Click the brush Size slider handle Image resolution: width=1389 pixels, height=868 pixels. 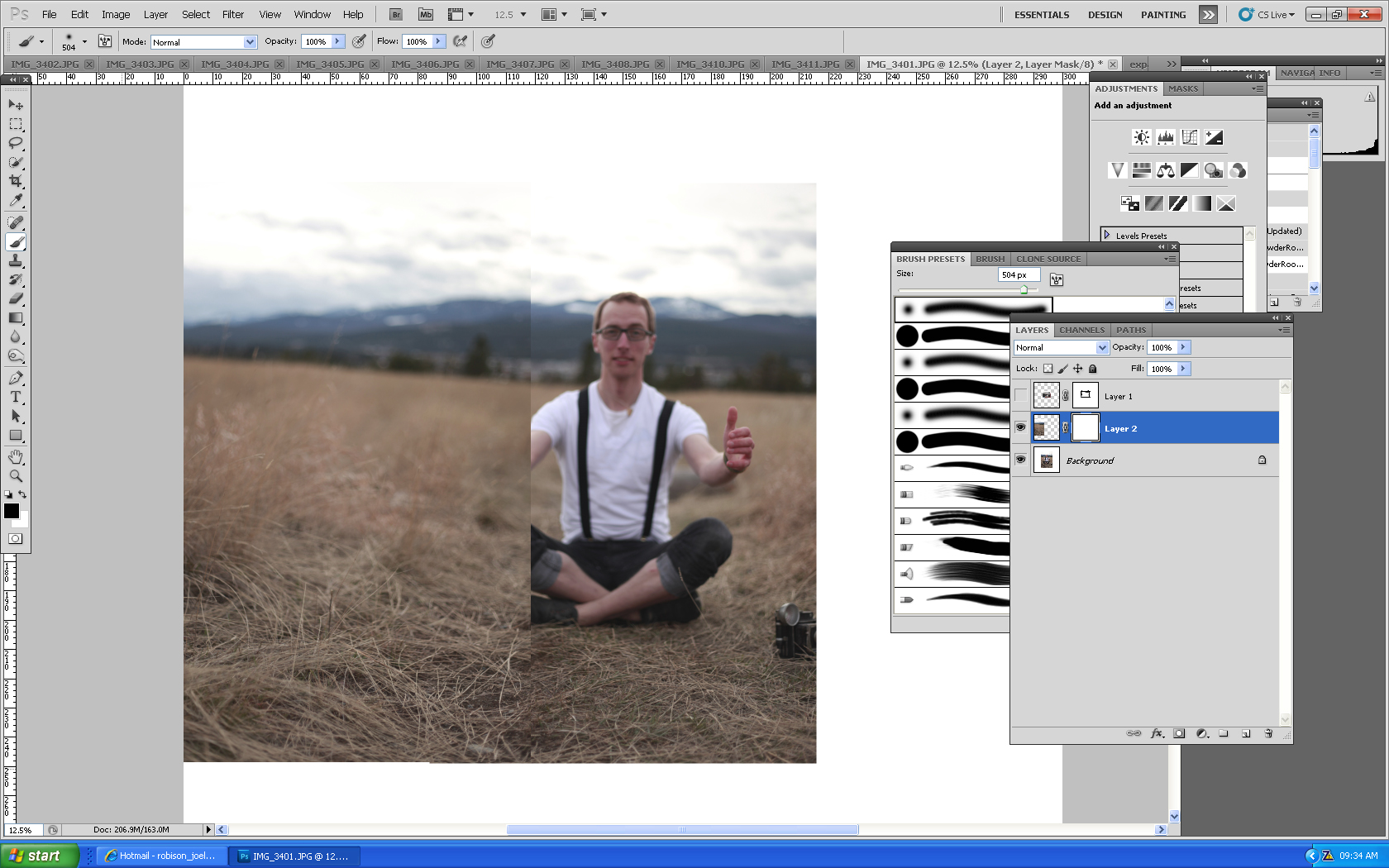tap(1024, 289)
